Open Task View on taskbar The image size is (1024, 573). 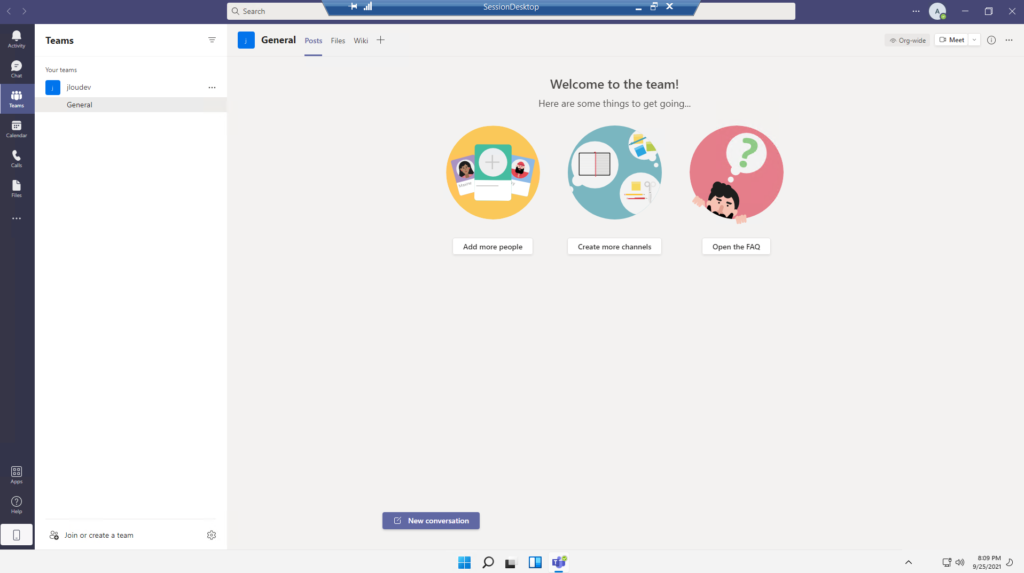[511, 563]
